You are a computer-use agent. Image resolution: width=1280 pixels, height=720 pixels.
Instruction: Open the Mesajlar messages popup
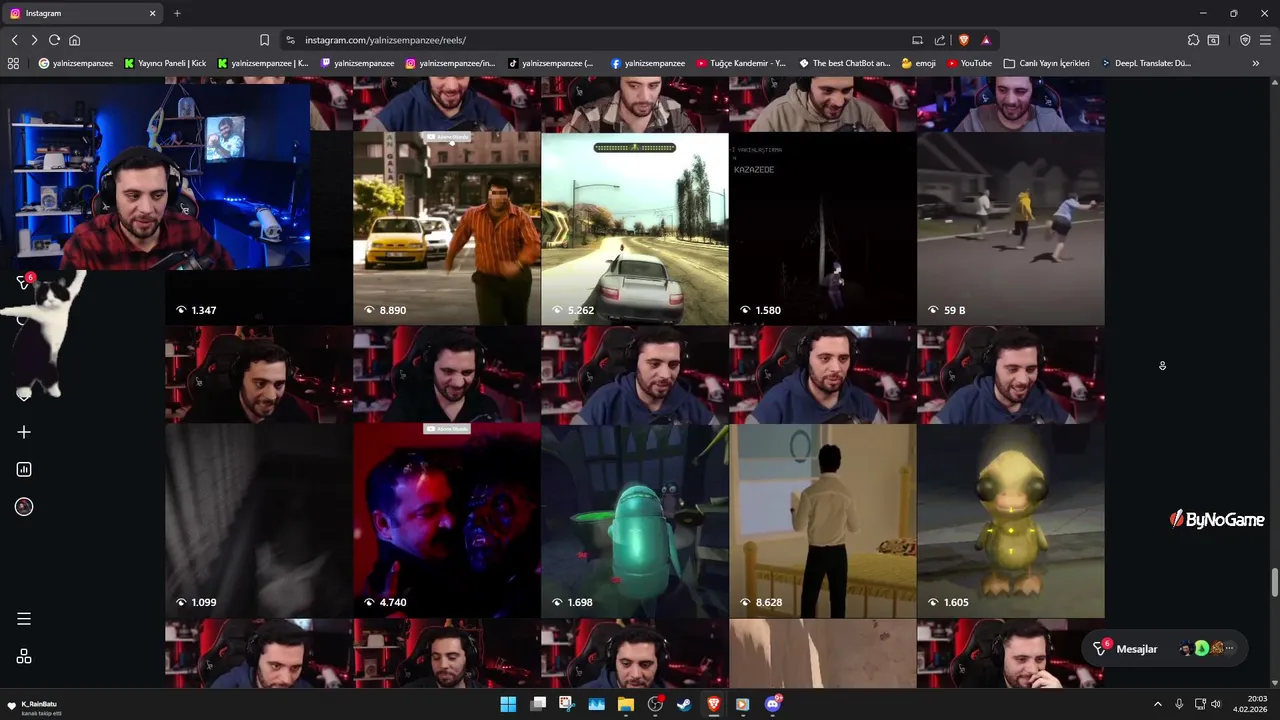1165,649
